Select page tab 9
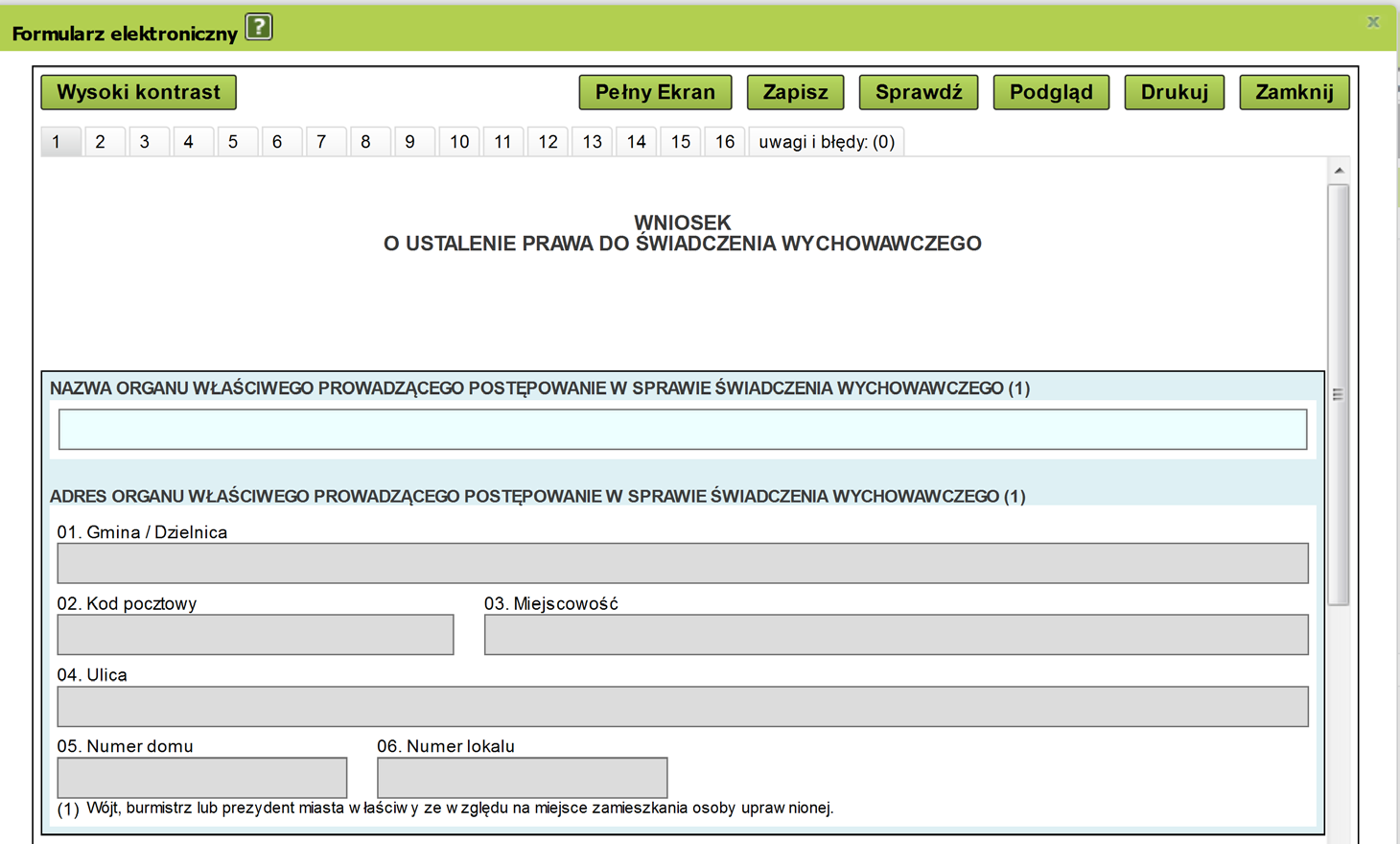The width and height of the screenshot is (1400, 844). click(413, 142)
